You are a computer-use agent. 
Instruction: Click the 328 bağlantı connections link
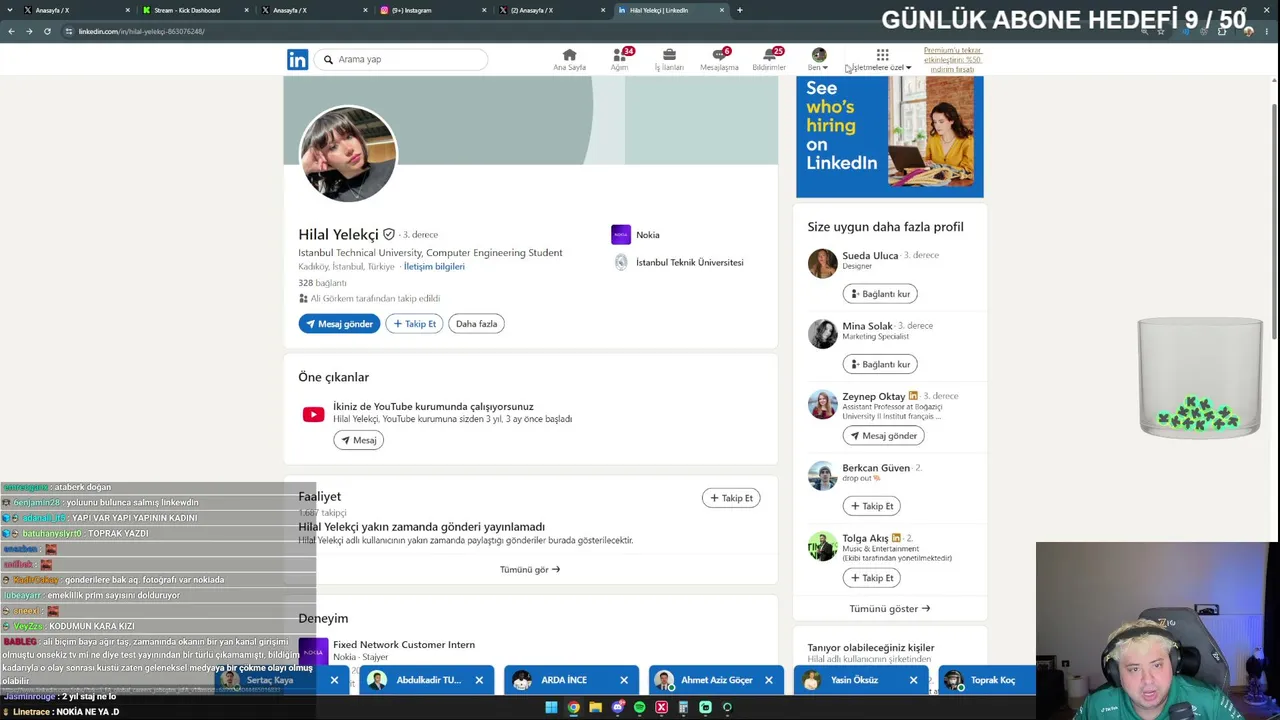pos(322,283)
